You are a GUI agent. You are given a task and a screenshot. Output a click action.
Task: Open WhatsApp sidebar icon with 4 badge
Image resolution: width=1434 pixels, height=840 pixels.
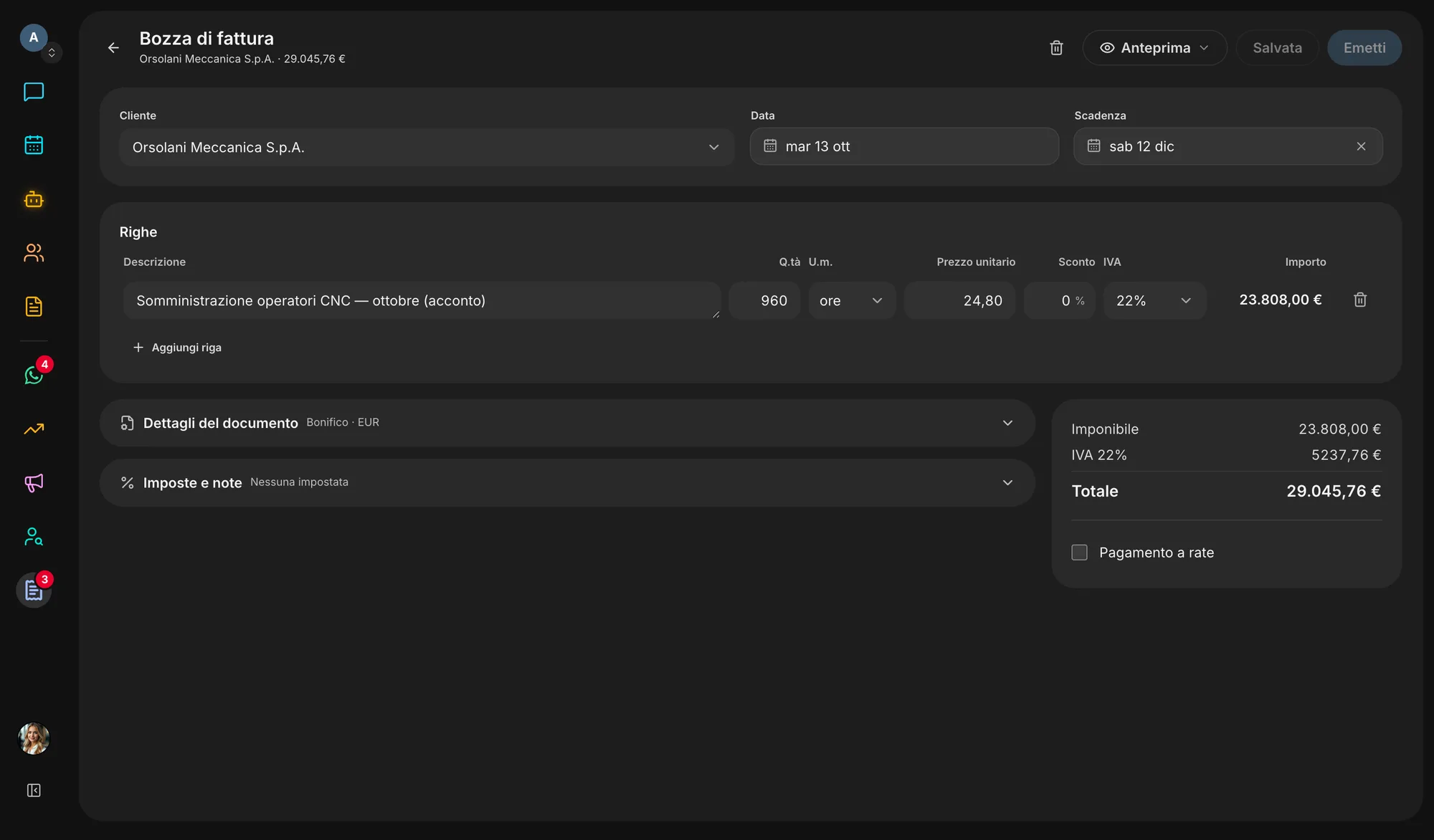pos(34,375)
